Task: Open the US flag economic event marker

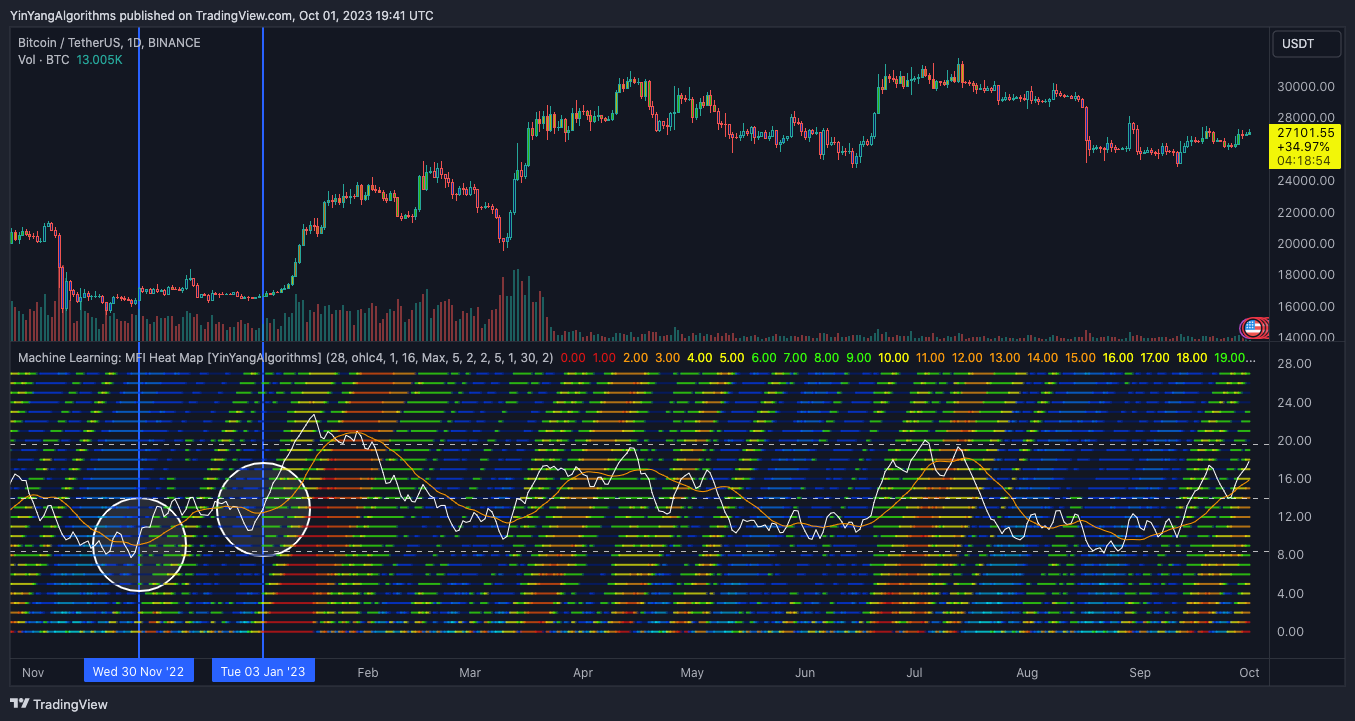Action: pyautogui.click(x=1251, y=327)
